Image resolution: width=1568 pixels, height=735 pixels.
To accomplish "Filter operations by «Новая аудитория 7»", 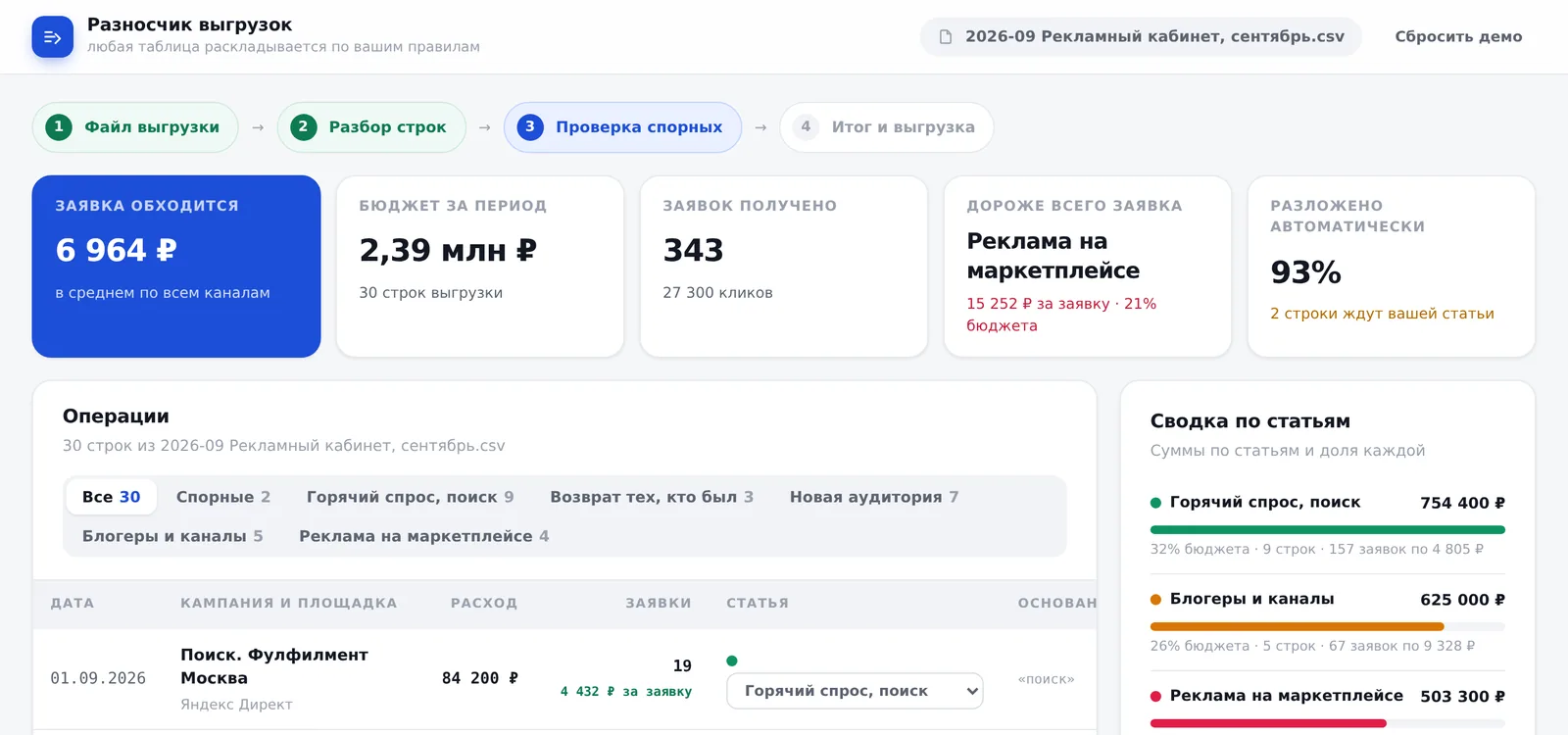I will (874, 497).
